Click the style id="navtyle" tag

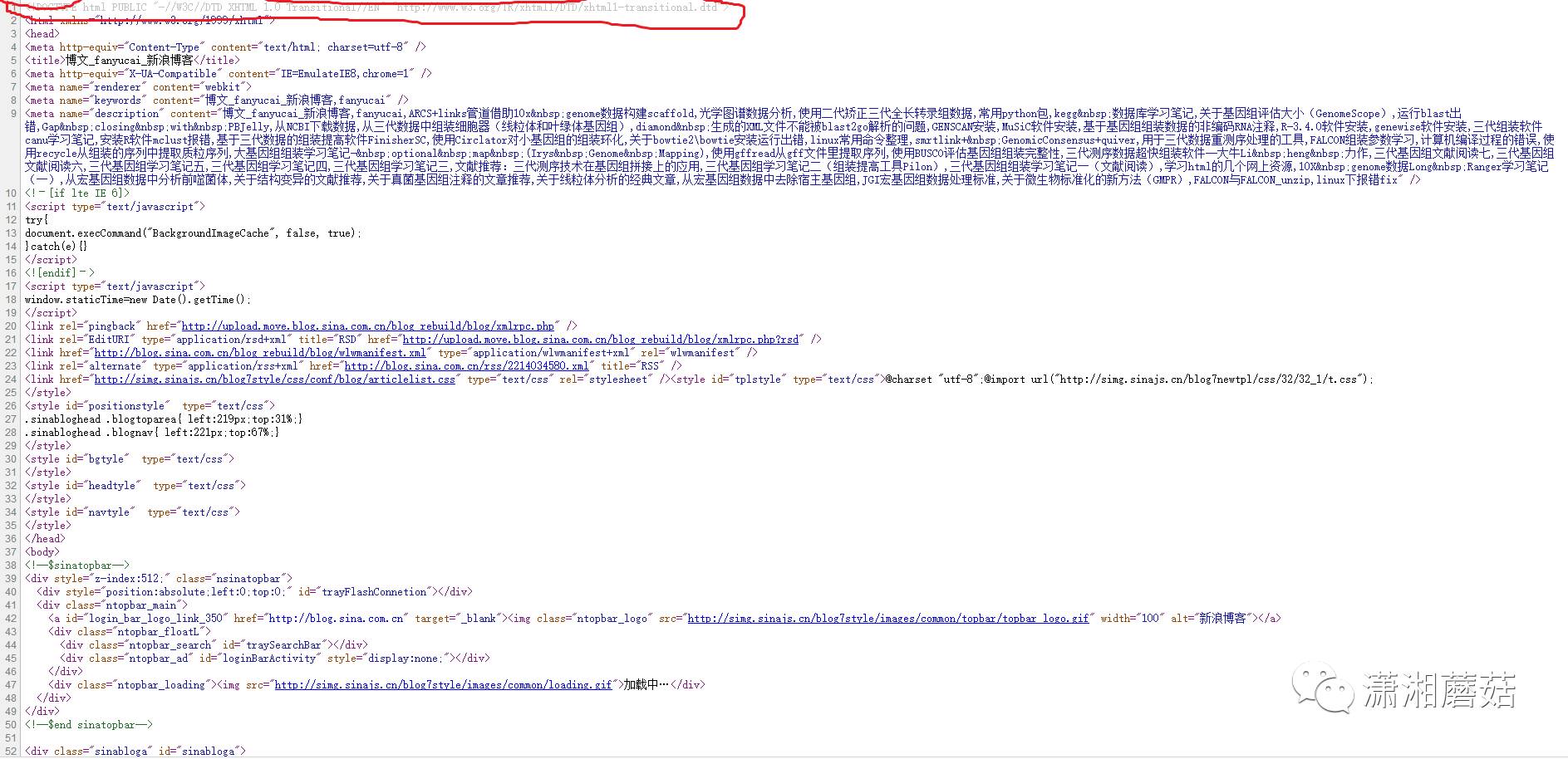click(x=132, y=512)
